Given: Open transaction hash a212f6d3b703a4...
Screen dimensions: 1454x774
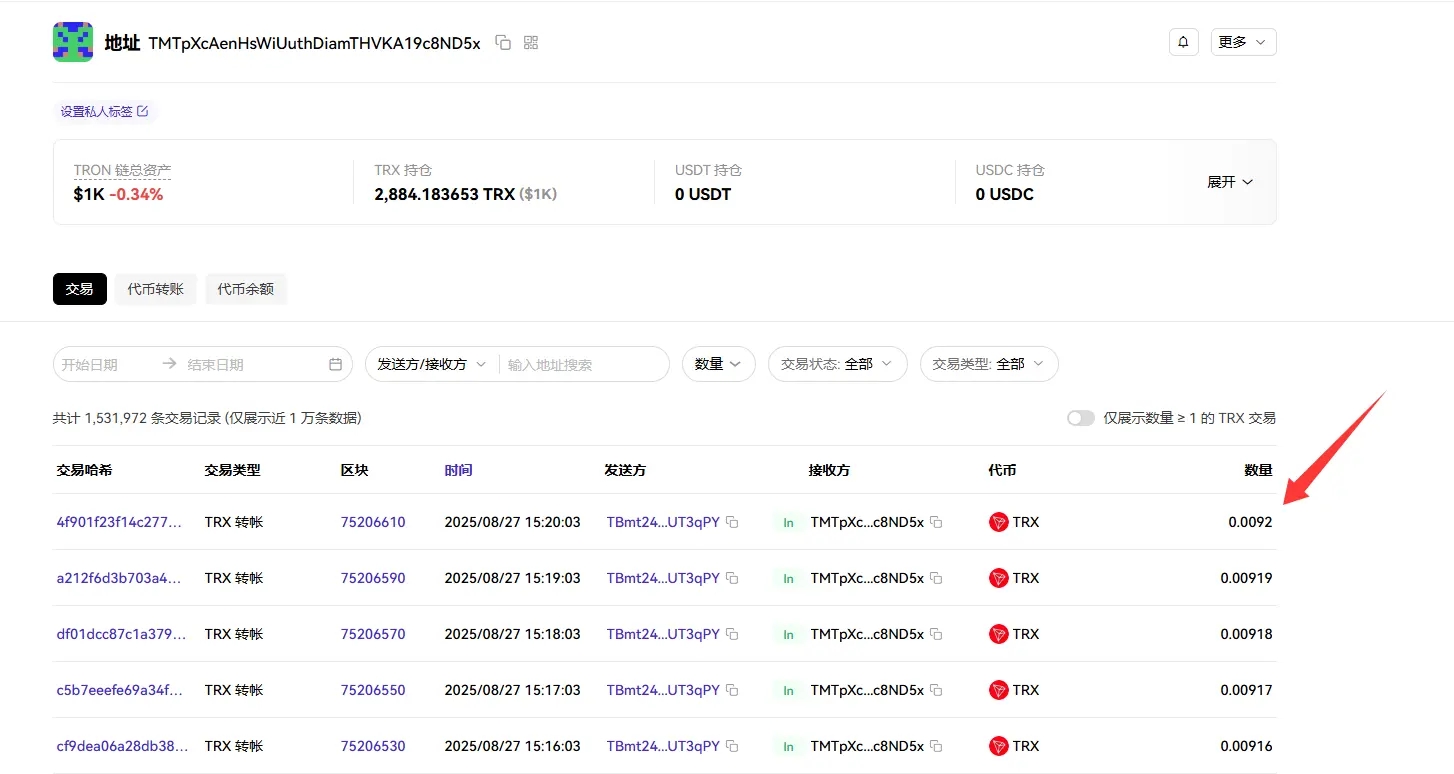Looking at the screenshot, I should [121, 578].
